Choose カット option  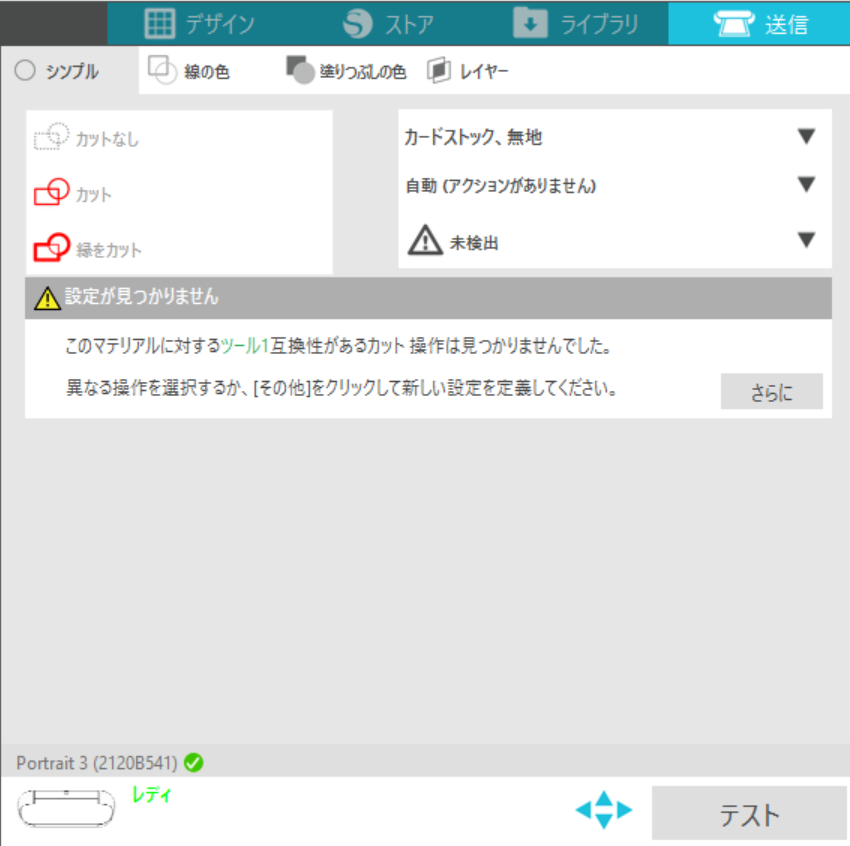[73, 193]
